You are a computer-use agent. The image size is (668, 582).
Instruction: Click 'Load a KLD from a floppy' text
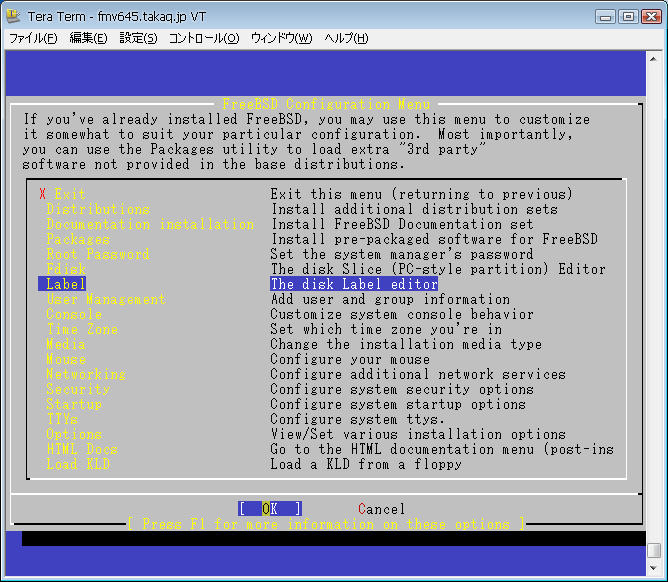pyautogui.click(x=366, y=464)
